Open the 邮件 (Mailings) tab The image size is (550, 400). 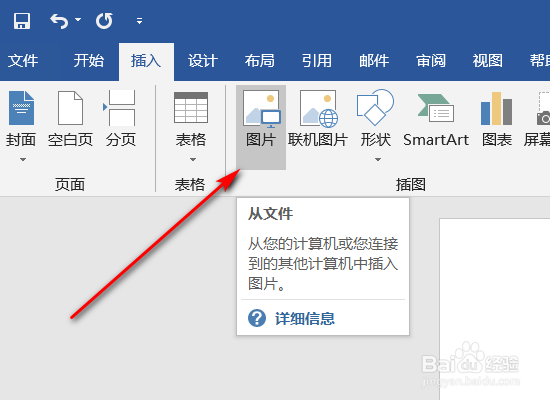tap(374, 61)
